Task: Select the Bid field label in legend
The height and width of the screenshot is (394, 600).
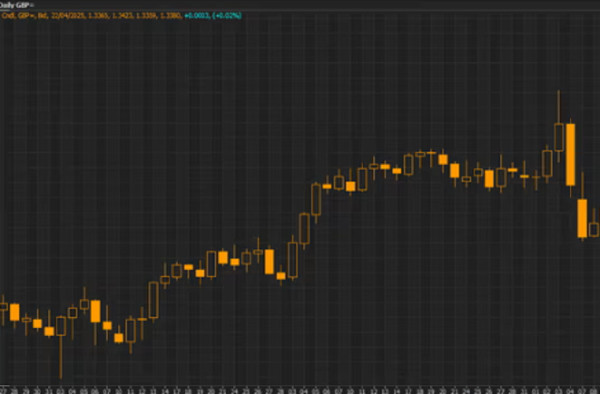Action: click(42, 16)
